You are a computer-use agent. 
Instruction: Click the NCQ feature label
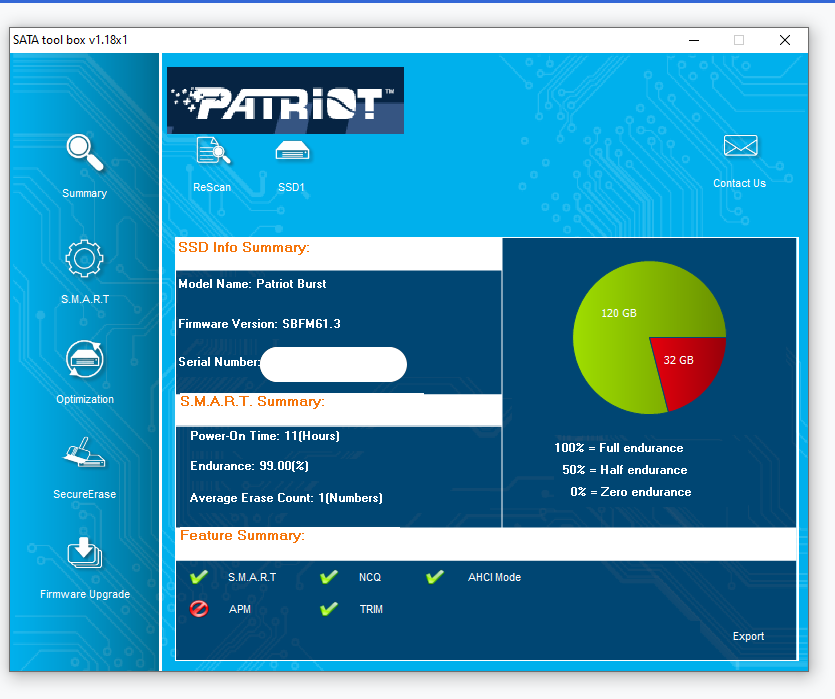370,577
